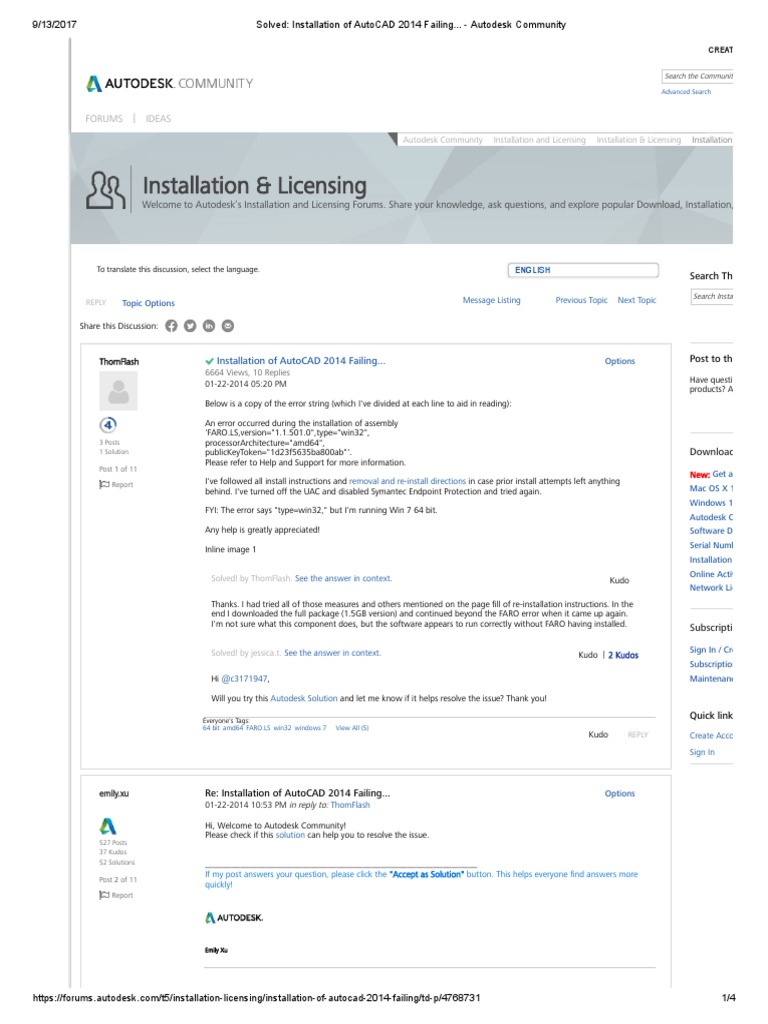The image size is (768, 1024).
Task: Click 'Create Acco' quick link
Action: coord(711,736)
